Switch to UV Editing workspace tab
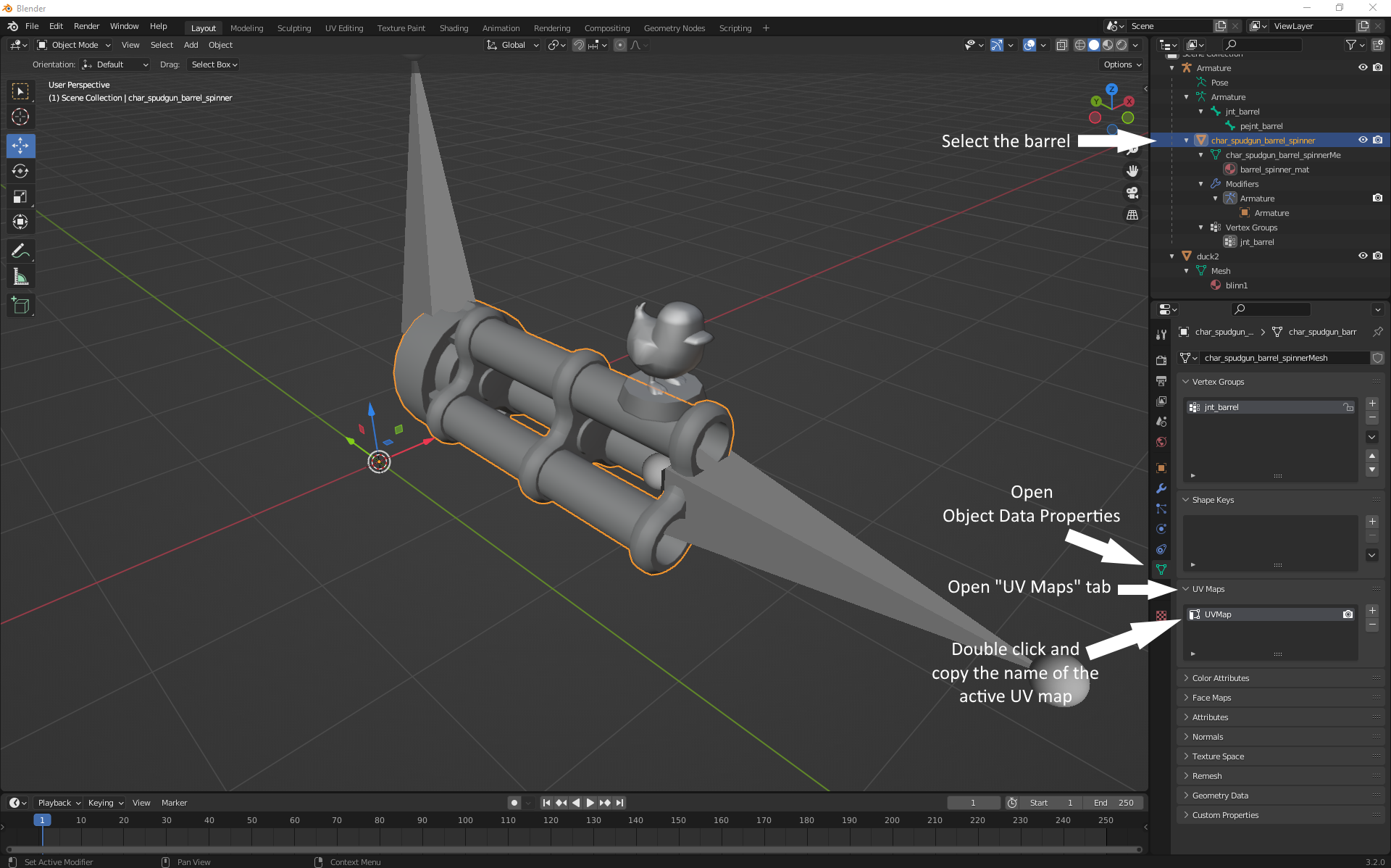Image resolution: width=1391 pixels, height=868 pixels. (344, 28)
